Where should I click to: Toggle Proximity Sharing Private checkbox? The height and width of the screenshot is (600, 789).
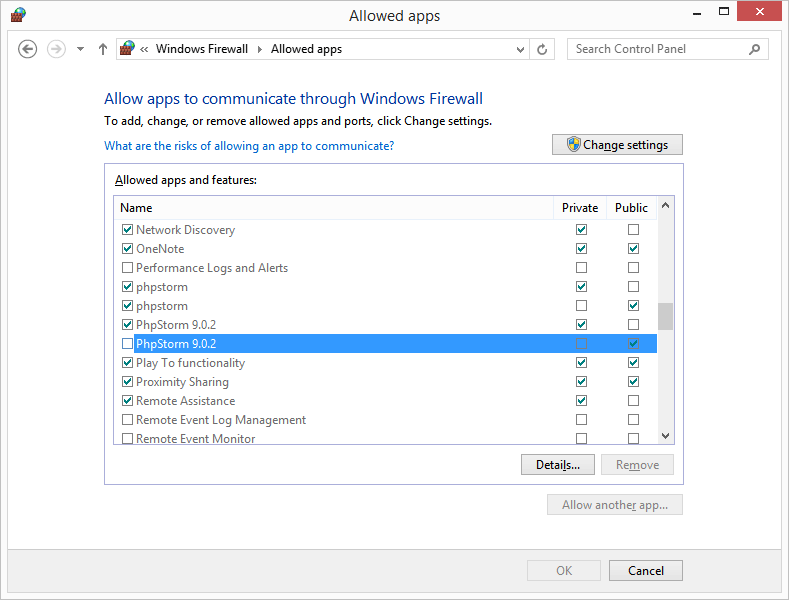tap(581, 382)
